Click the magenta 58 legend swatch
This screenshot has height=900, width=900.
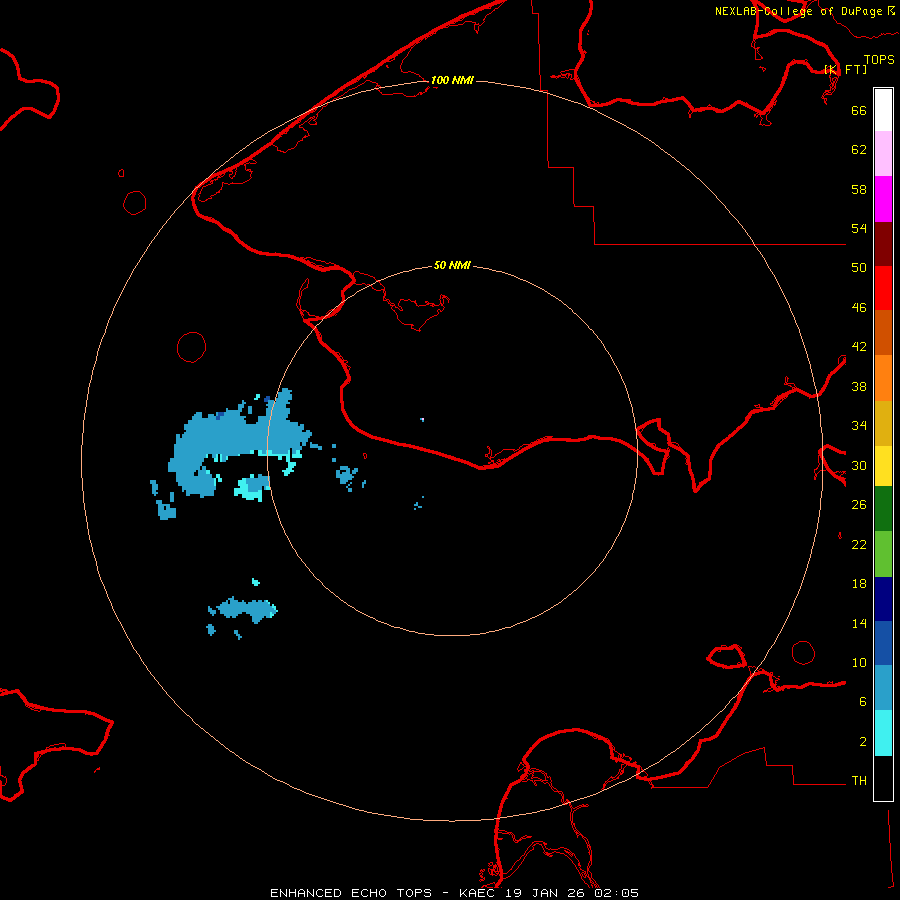click(883, 199)
